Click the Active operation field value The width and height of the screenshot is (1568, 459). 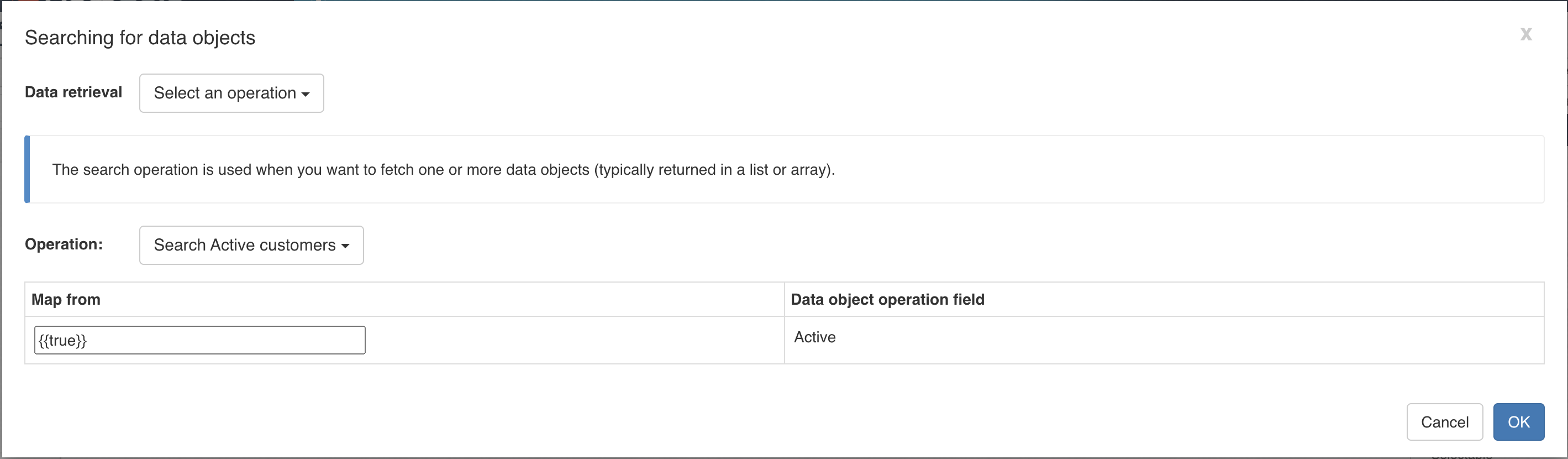coord(814,337)
